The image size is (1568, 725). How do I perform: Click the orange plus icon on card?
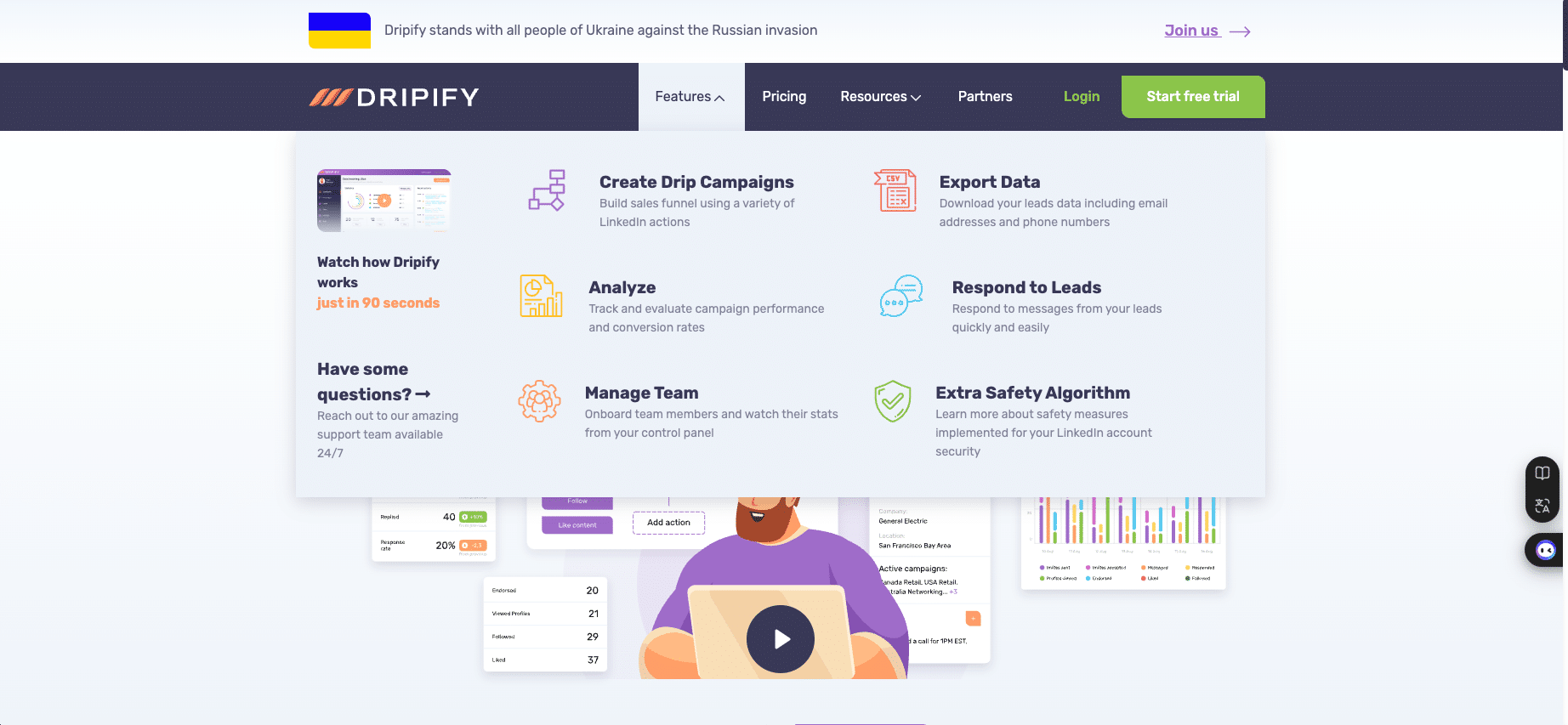click(974, 619)
